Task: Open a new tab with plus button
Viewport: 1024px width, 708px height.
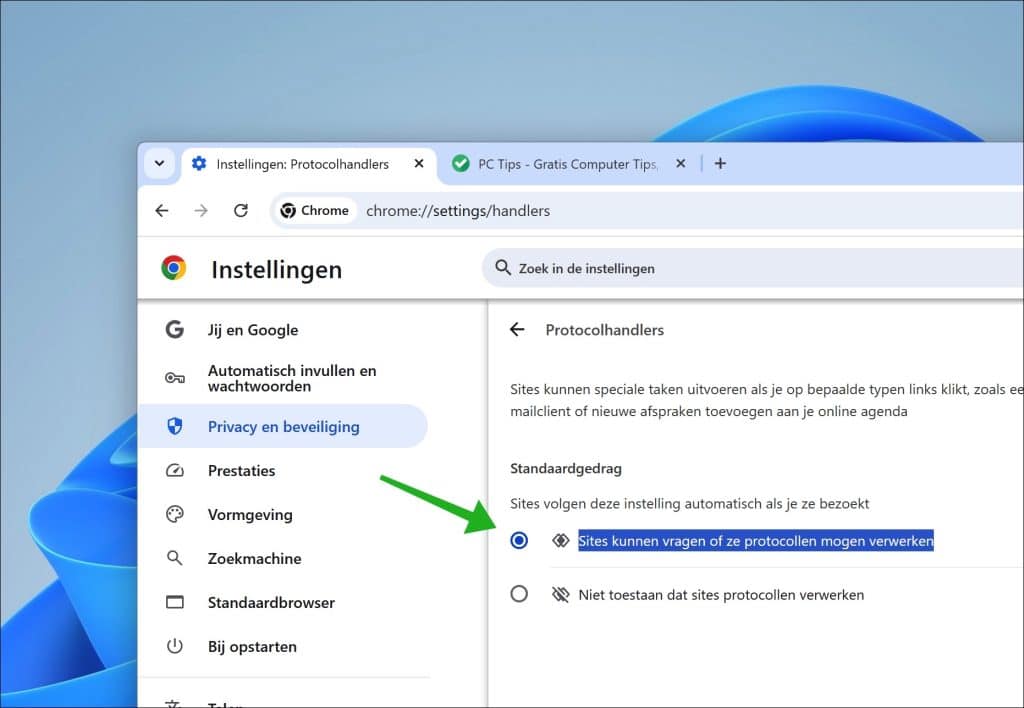Action: click(x=720, y=163)
